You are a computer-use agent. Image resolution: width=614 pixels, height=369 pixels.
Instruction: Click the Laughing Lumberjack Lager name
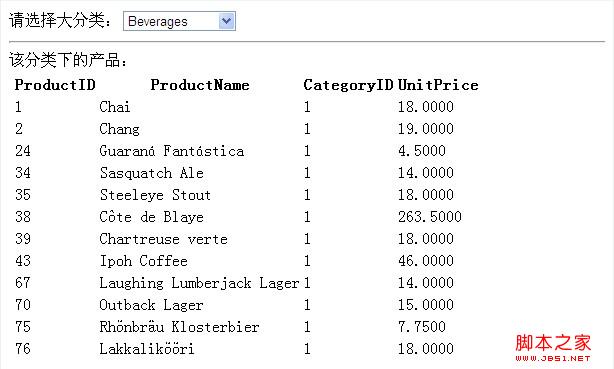tap(199, 283)
